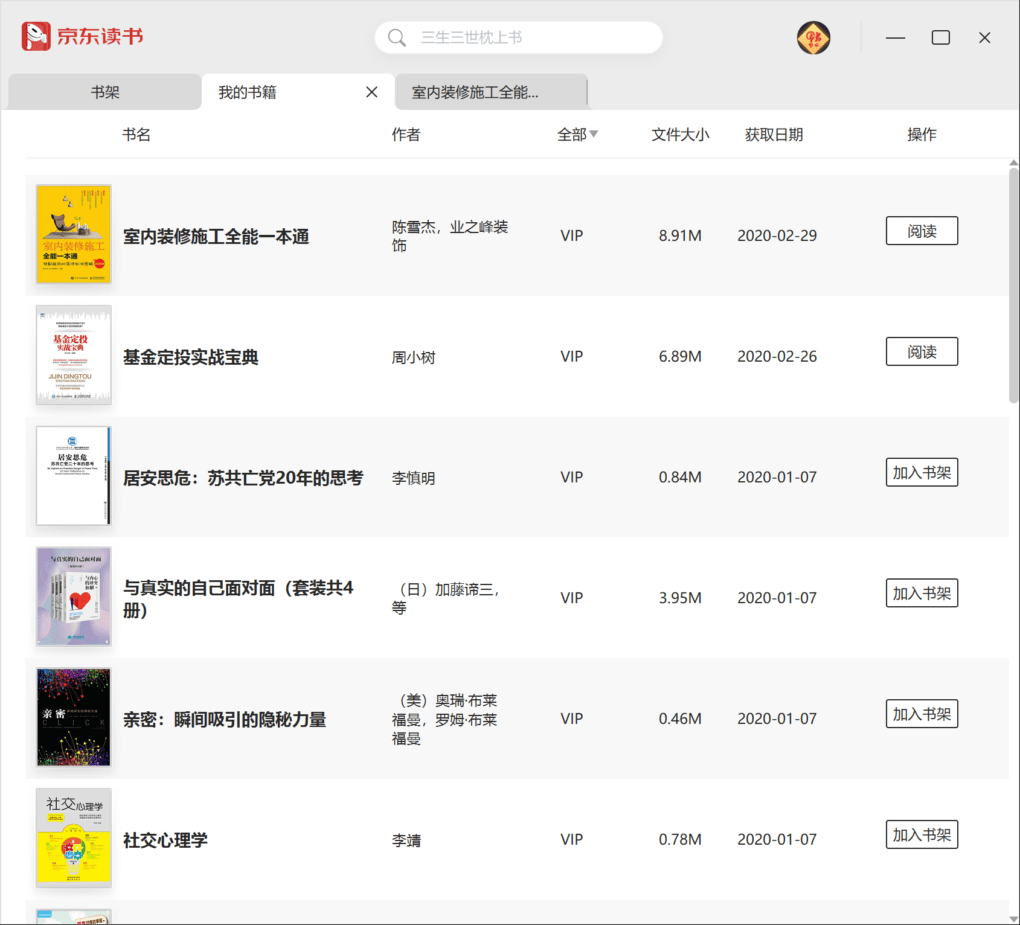Screen dimensions: 1020x925
Task: Switch to the 书架 tab
Action: pos(105,92)
